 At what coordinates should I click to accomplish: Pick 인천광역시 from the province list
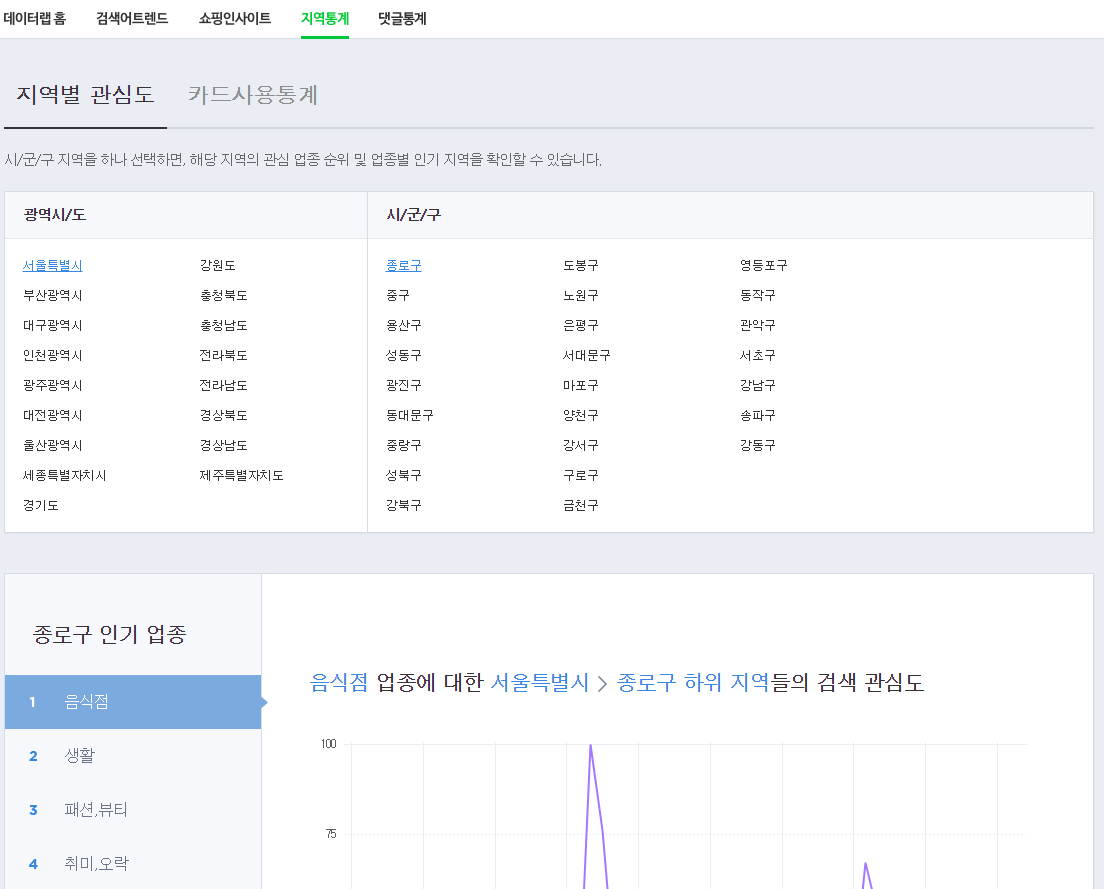52,355
